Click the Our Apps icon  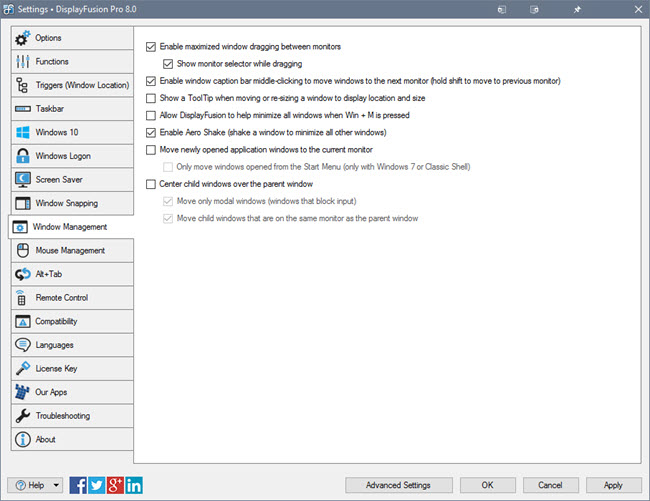(22, 392)
